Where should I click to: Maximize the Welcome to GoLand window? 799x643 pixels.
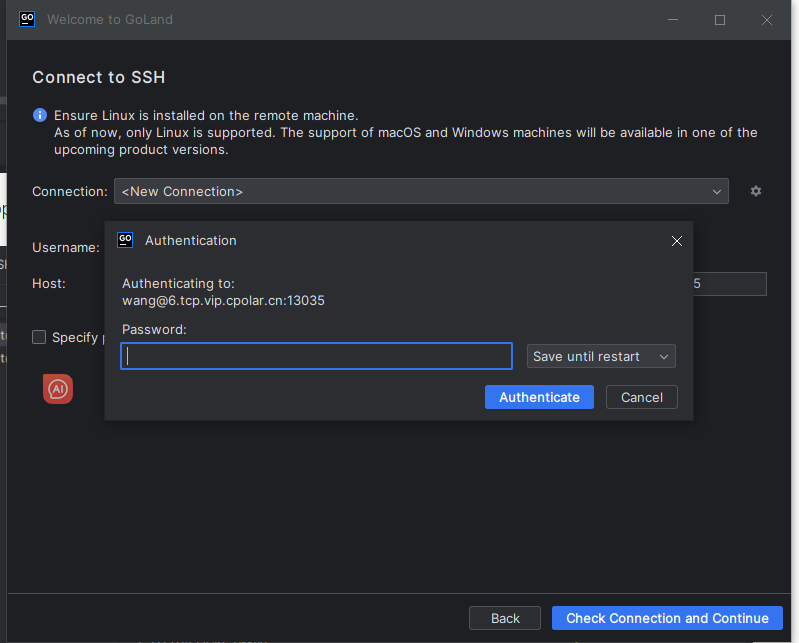tap(720, 20)
